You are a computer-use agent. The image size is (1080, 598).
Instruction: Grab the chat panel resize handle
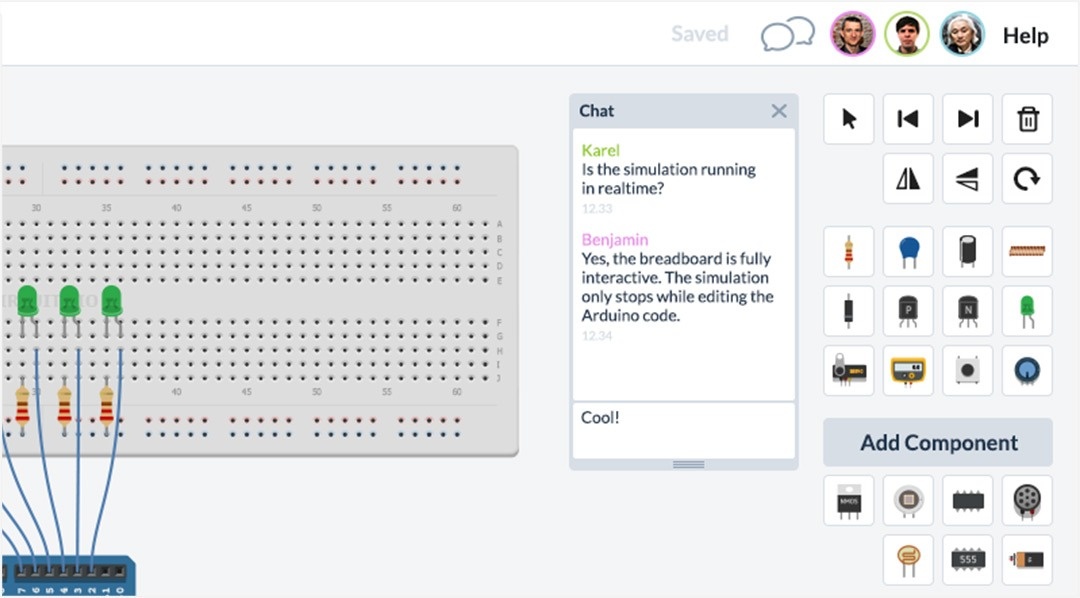688,464
